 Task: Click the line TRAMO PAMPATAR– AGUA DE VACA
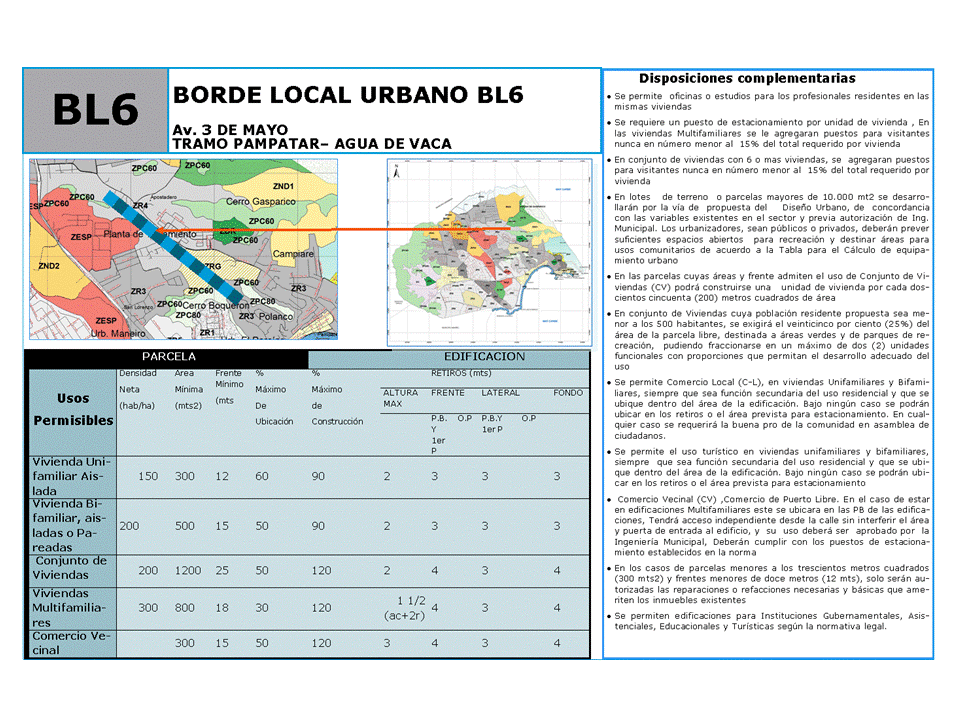click(x=312, y=144)
